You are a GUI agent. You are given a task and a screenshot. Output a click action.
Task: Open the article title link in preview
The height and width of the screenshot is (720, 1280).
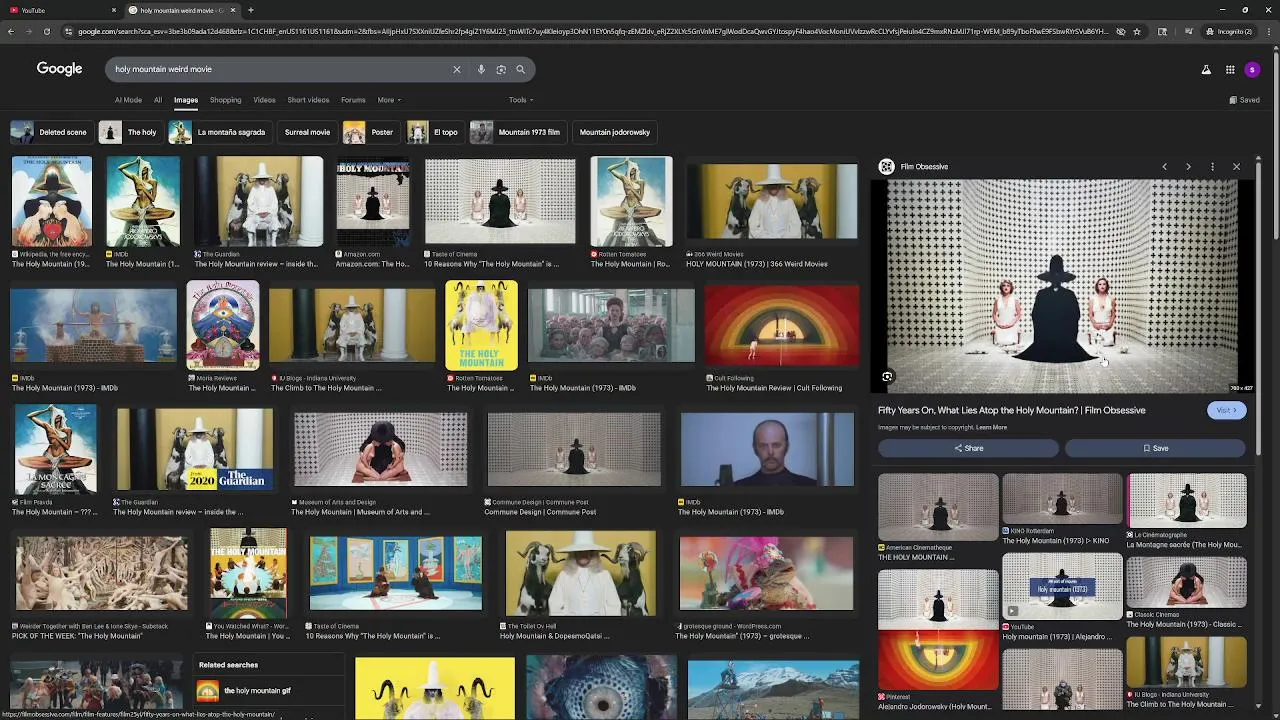tap(1011, 410)
